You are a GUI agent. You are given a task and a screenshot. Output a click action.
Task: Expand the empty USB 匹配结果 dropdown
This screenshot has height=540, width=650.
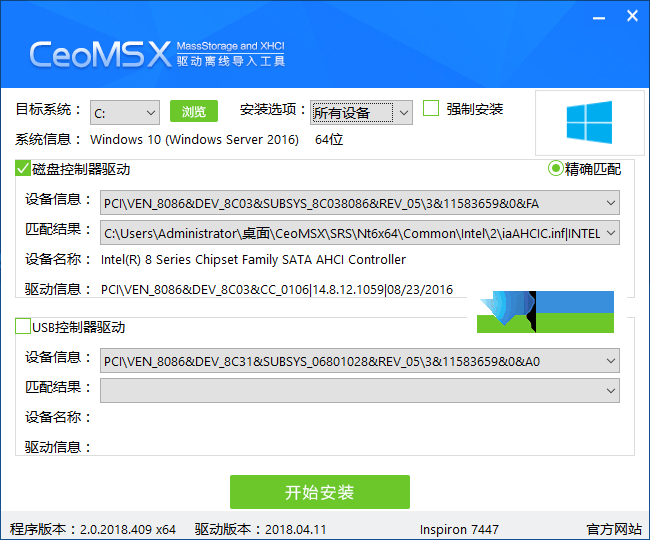click(x=360, y=390)
